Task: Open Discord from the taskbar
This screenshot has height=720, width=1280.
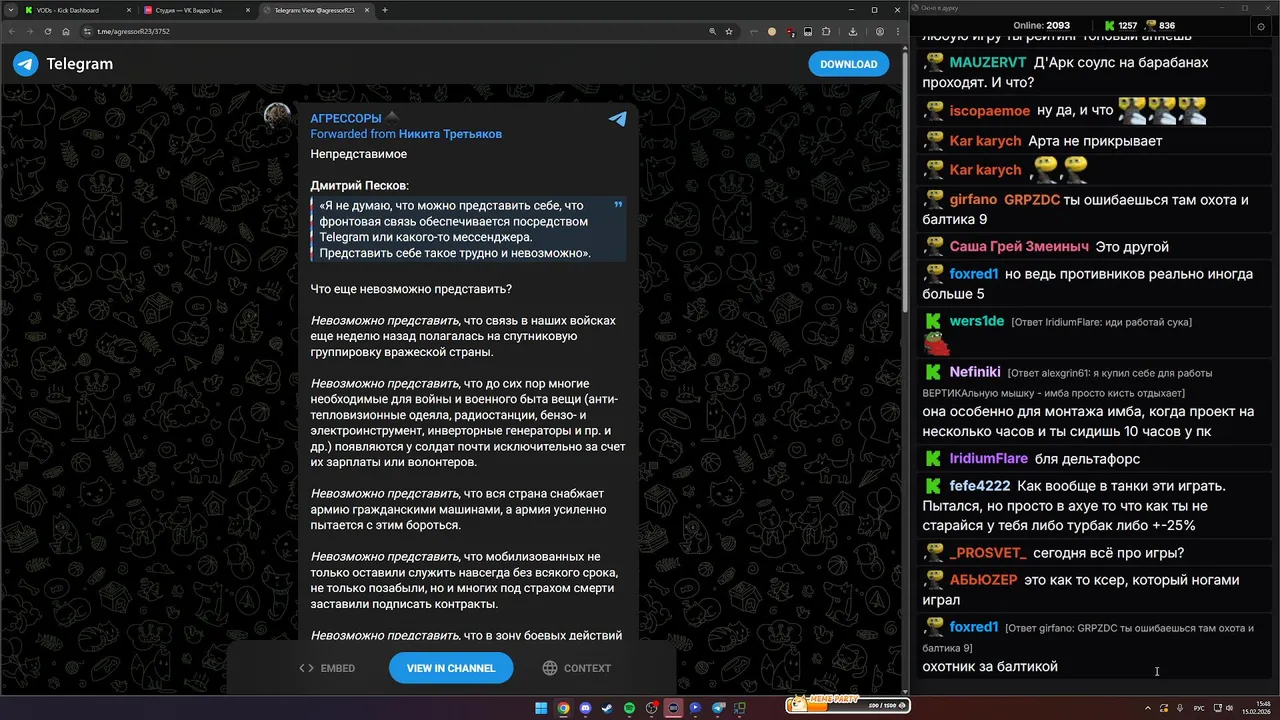Action: (586, 708)
